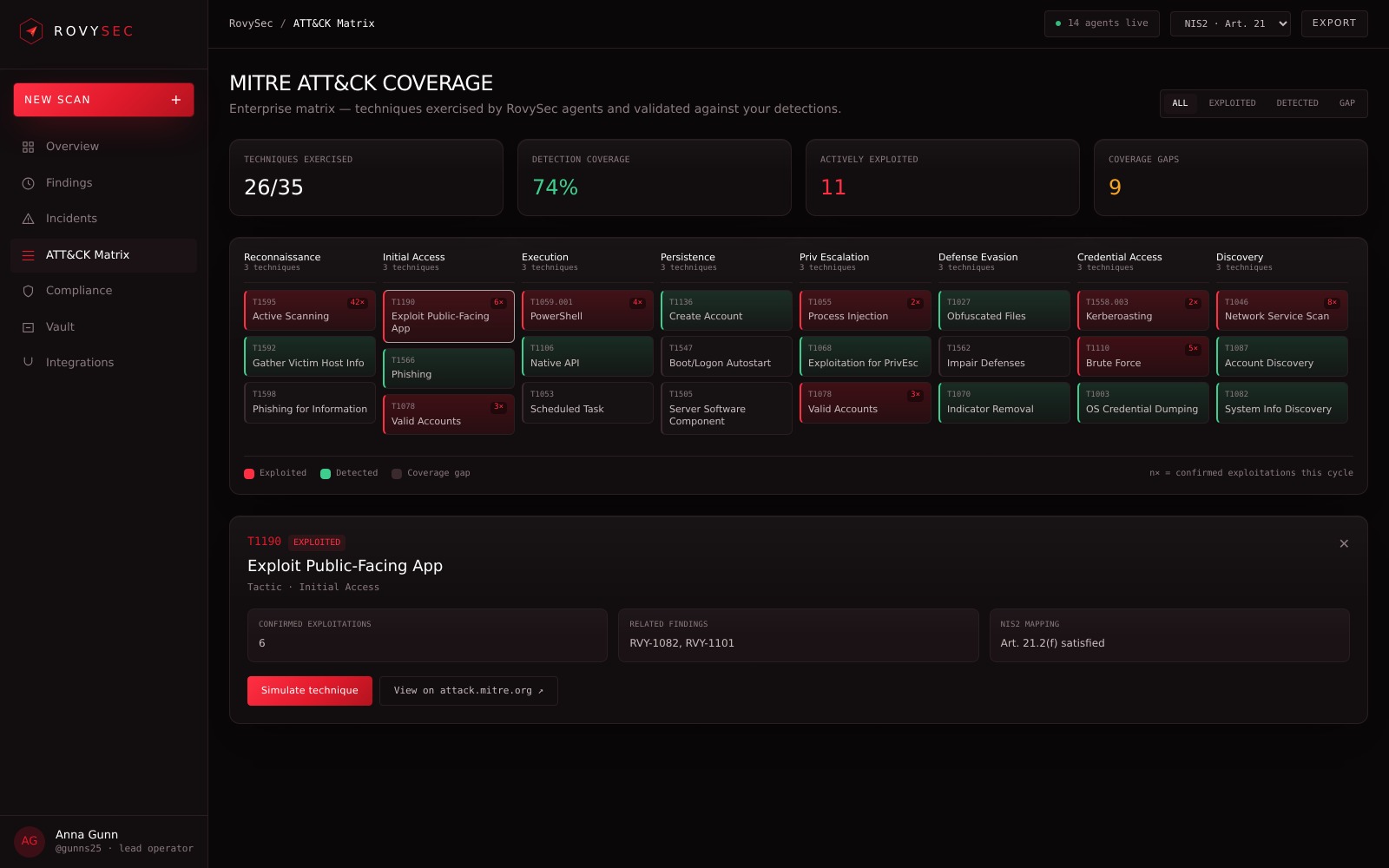Select the Kerberoasting technique card
1389x868 pixels.
(1143, 310)
